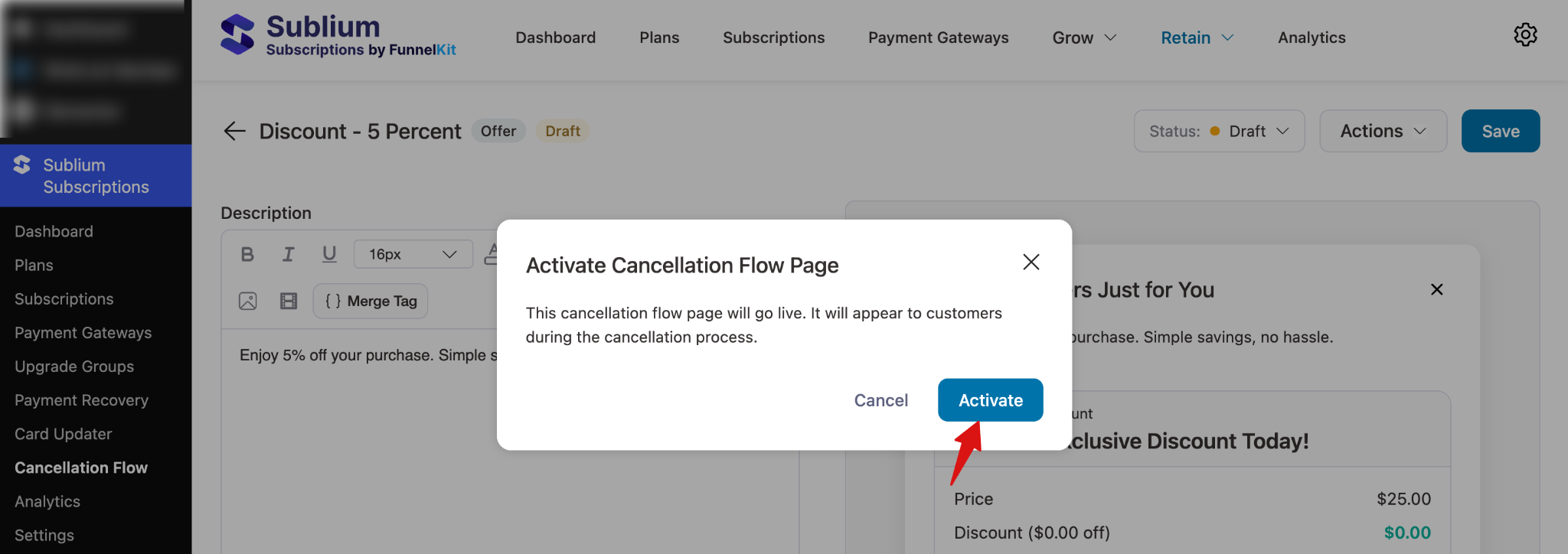Select Card Updater in the sidebar

coord(64,434)
